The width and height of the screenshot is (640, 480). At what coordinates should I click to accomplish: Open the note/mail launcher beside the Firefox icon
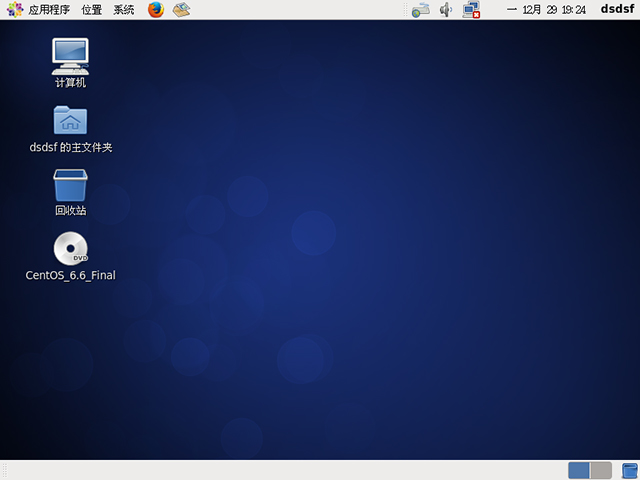tap(181, 9)
